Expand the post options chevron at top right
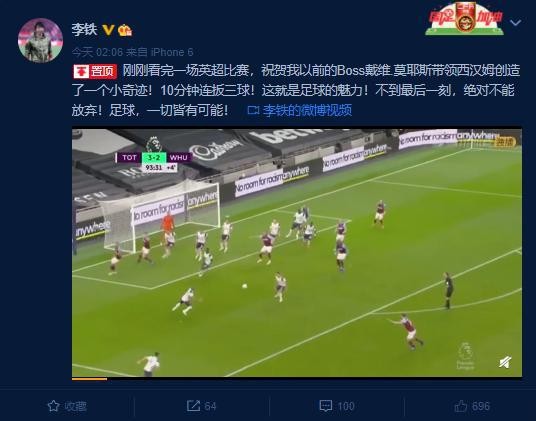The width and height of the screenshot is (536, 421). [515, 23]
